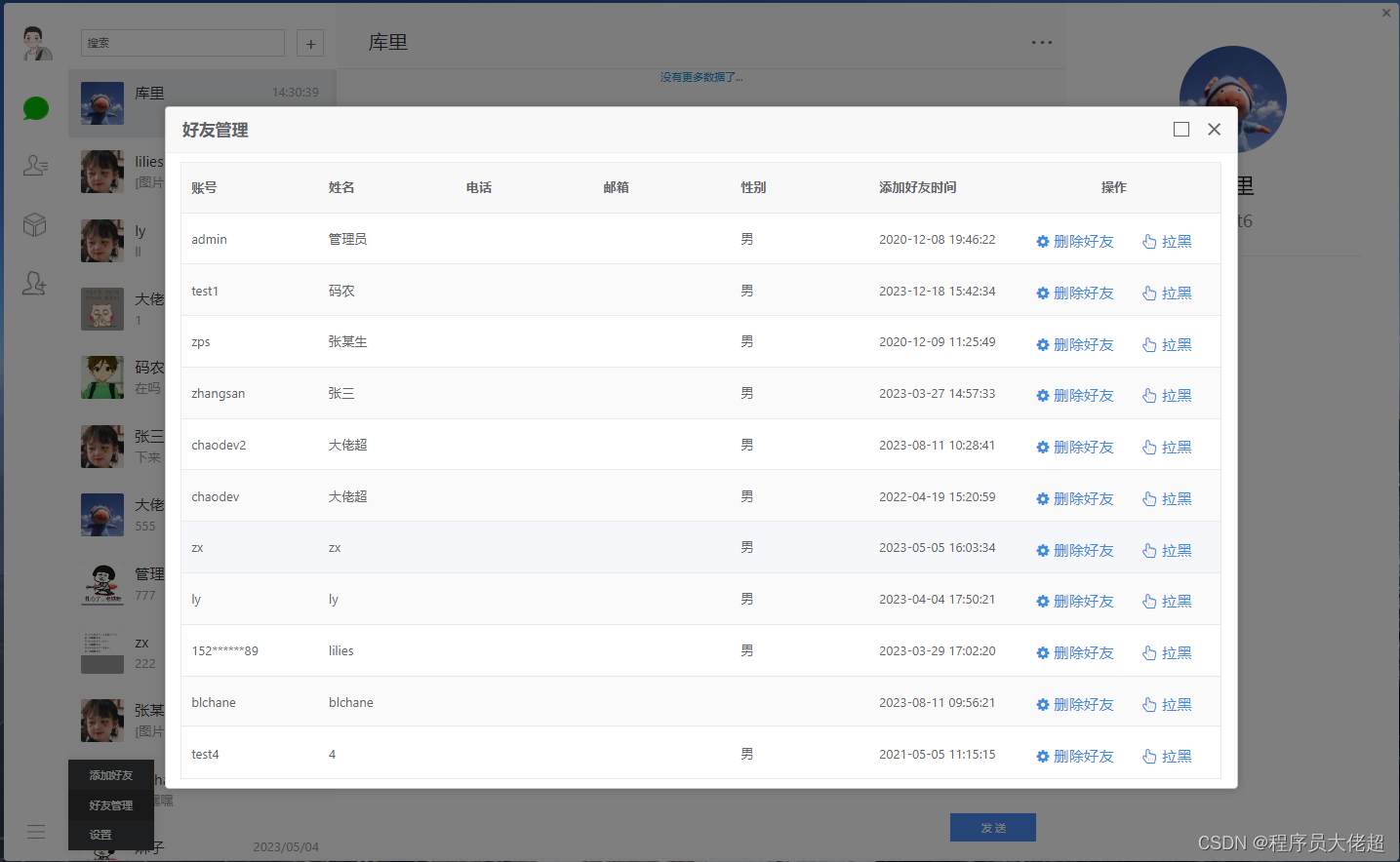This screenshot has height=862, width=1400.
Task: Open the contacts list sidebar icon
Action: pos(36,166)
